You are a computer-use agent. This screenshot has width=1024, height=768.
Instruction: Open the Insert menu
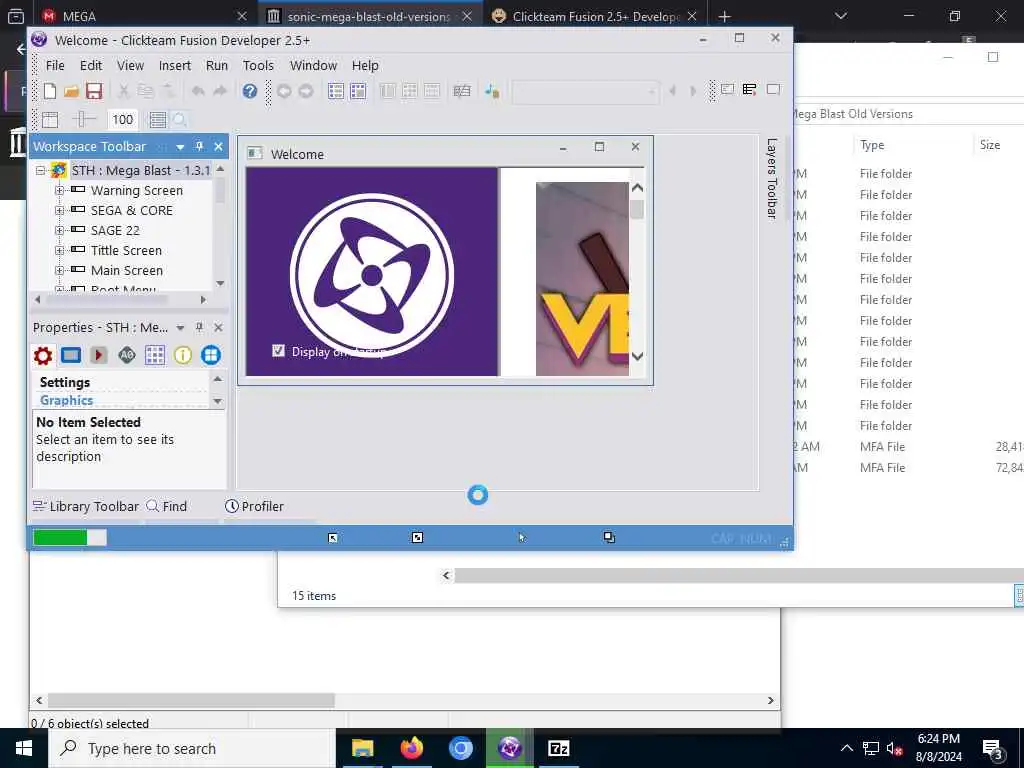174,65
